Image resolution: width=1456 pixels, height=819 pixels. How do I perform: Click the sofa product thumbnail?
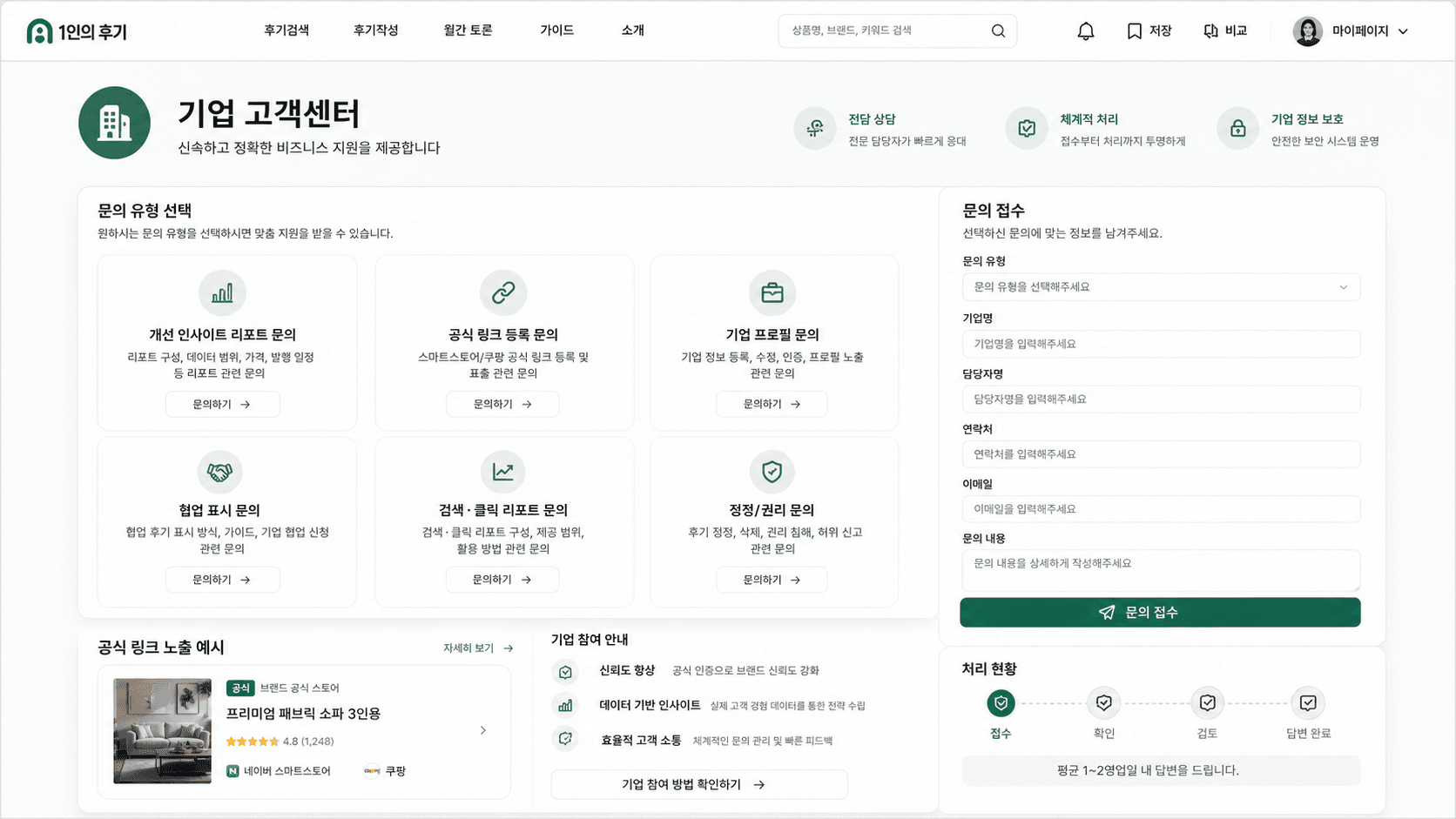pos(162,731)
